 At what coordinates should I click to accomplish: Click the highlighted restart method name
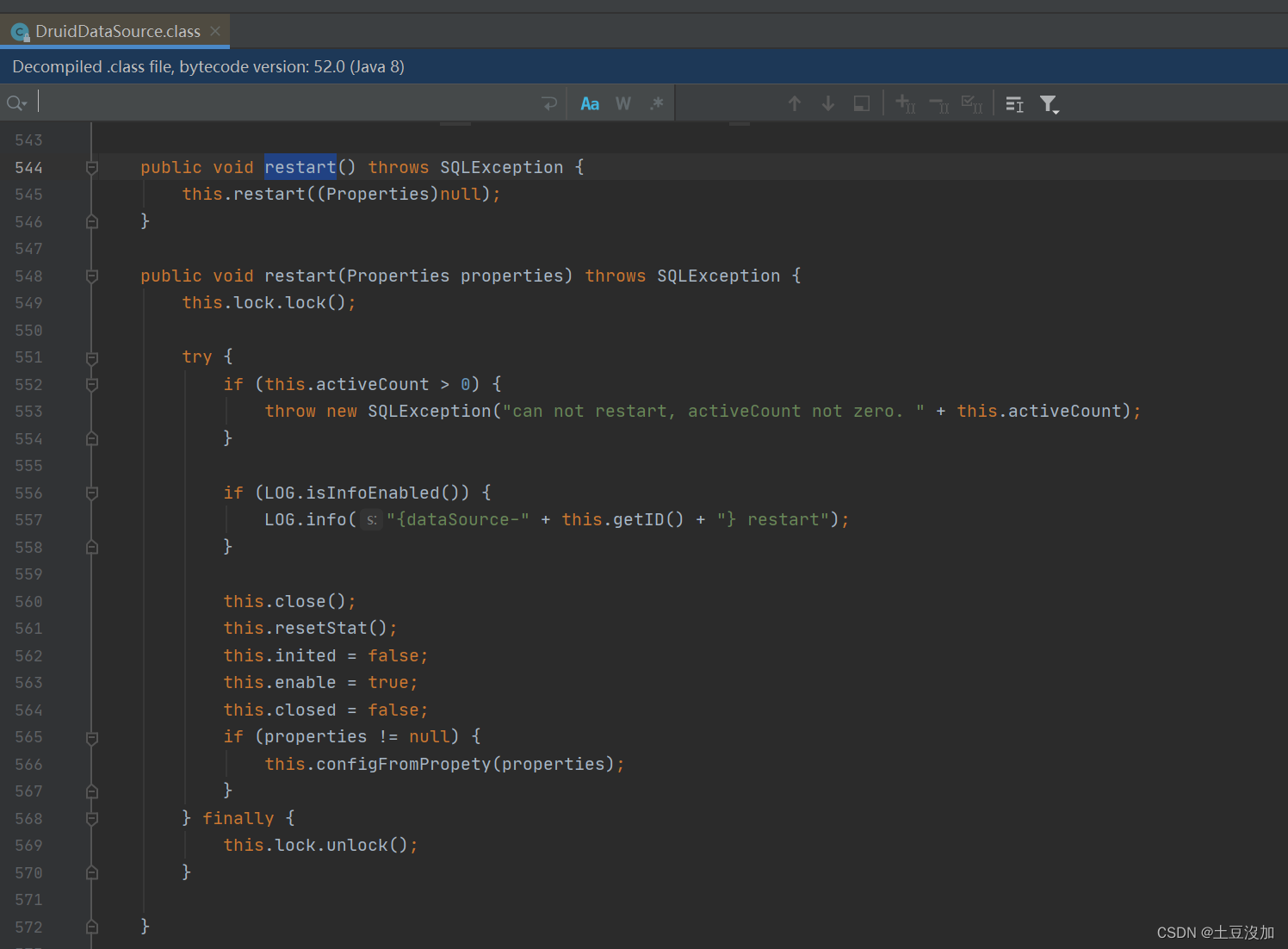(x=300, y=167)
